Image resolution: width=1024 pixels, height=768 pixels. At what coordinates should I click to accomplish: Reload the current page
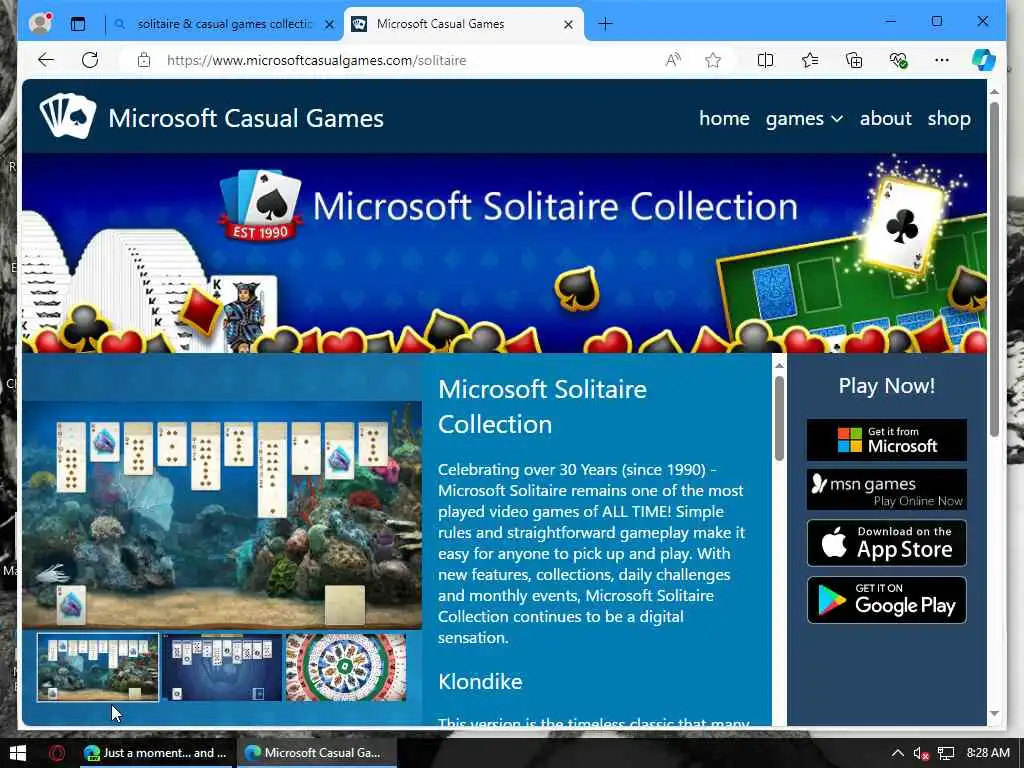click(90, 60)
